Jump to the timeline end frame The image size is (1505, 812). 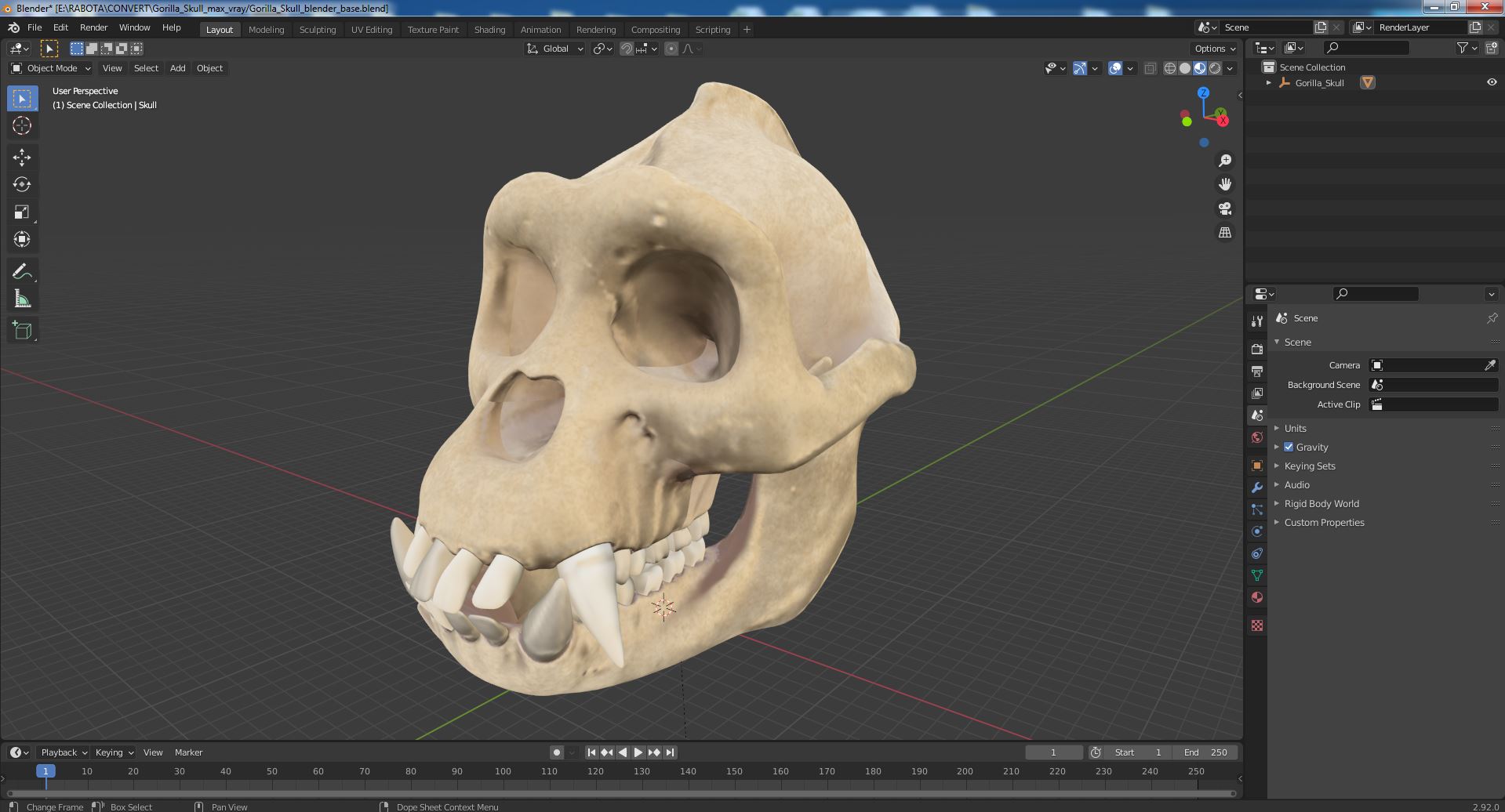tap(670, 752)
